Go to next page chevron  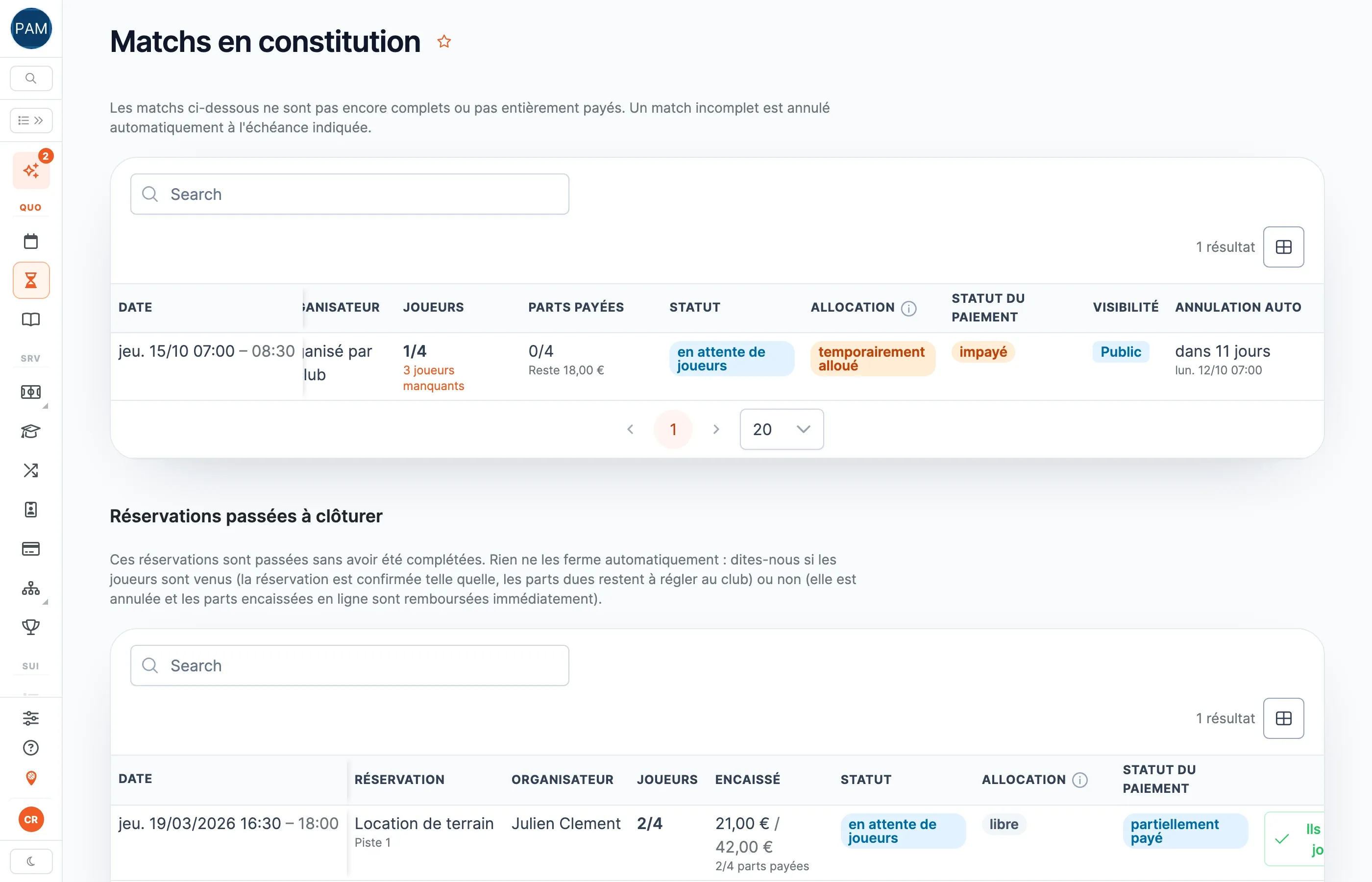[x=716, y=430]
